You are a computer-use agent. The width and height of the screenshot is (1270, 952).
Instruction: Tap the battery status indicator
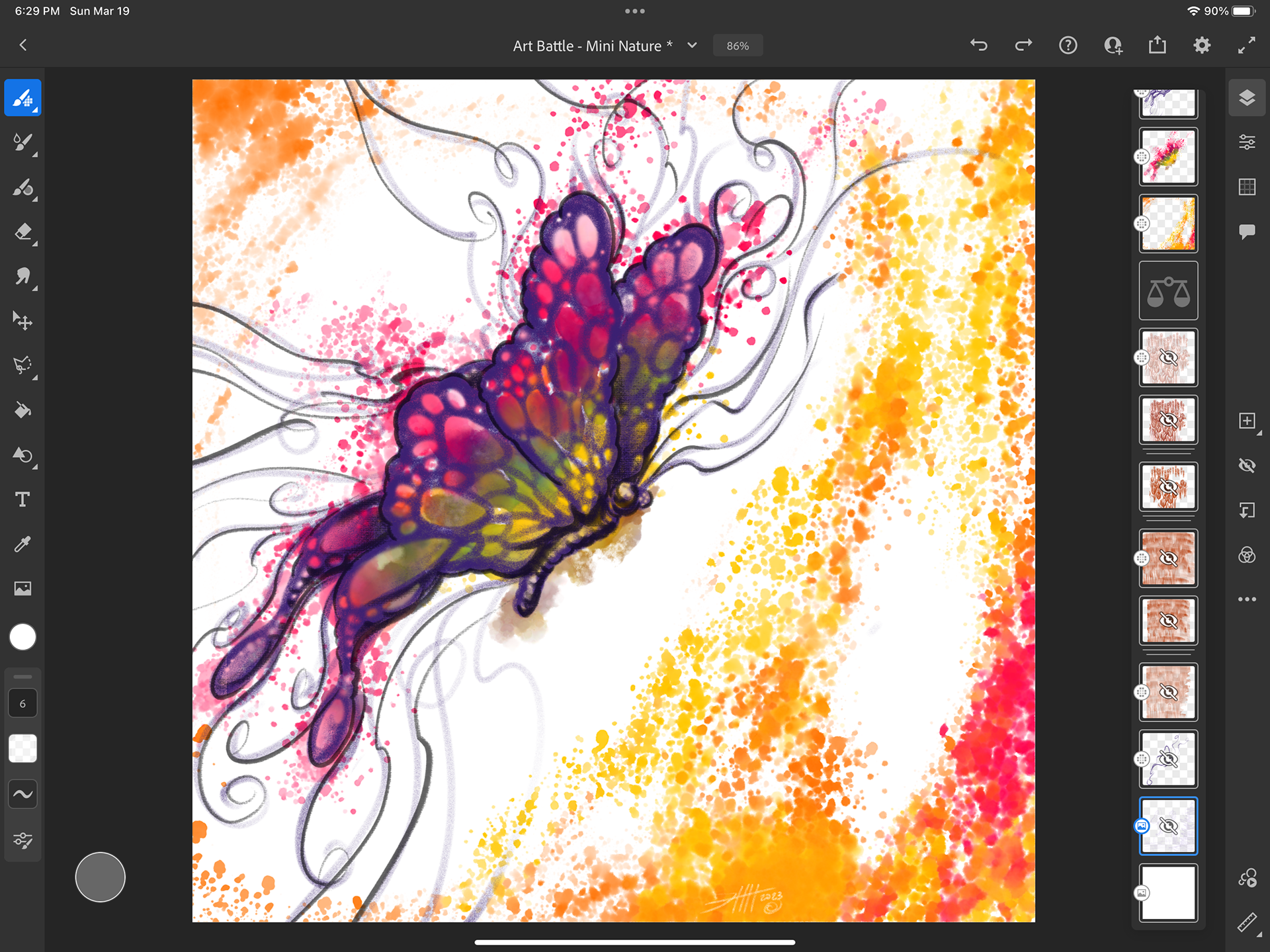click(x=1244, y=11)
